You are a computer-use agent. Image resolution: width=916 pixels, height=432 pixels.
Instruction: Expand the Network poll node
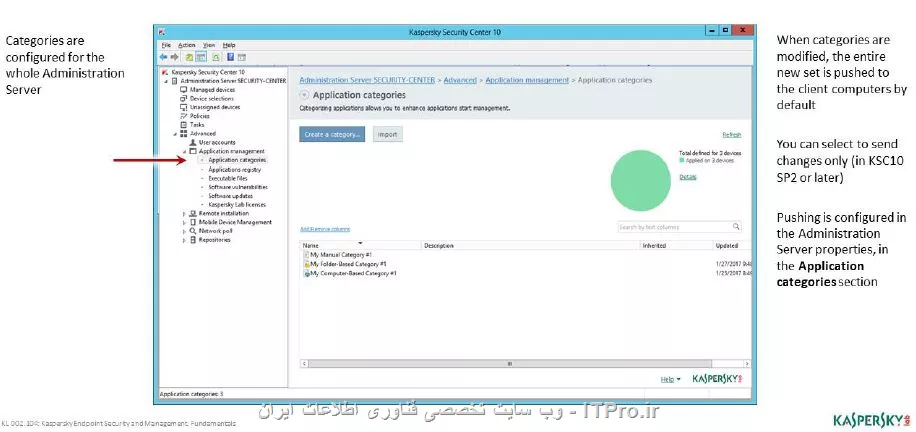185,231
